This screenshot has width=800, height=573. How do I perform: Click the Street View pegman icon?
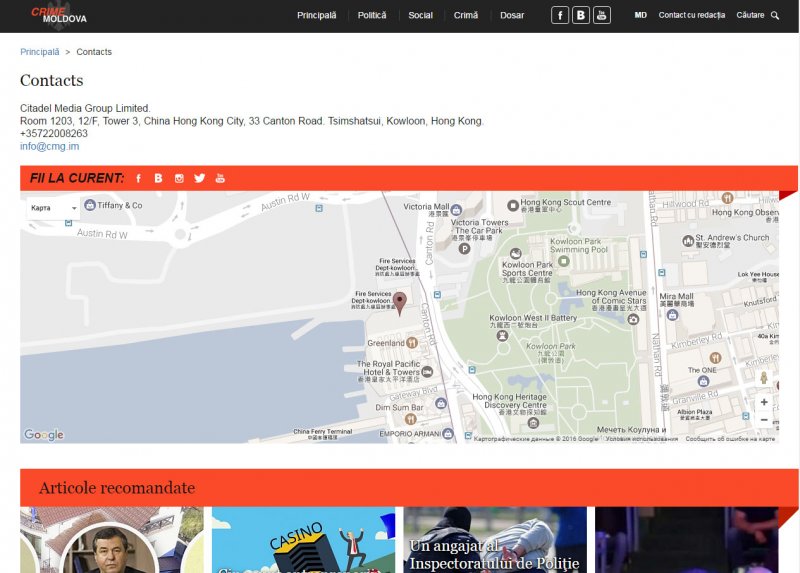[x=764, y=378]
